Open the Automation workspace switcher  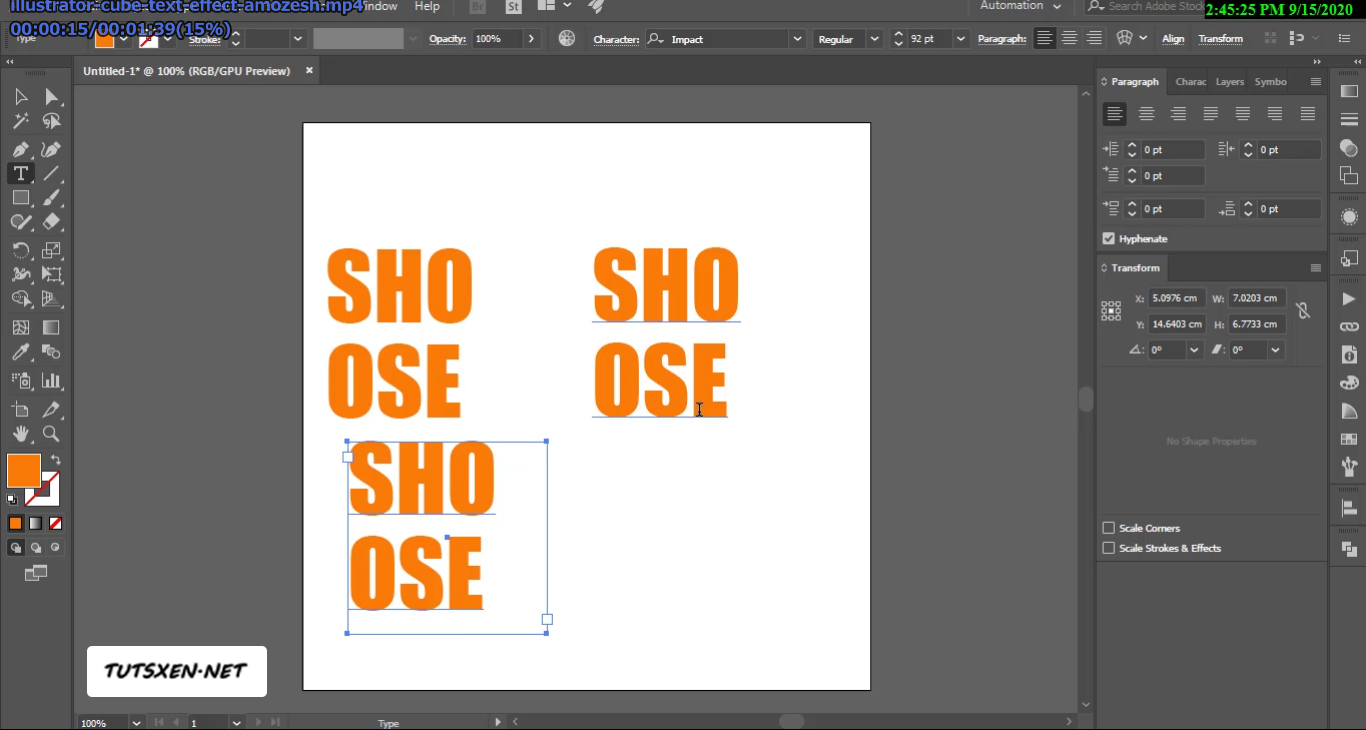click(1020, 6)
